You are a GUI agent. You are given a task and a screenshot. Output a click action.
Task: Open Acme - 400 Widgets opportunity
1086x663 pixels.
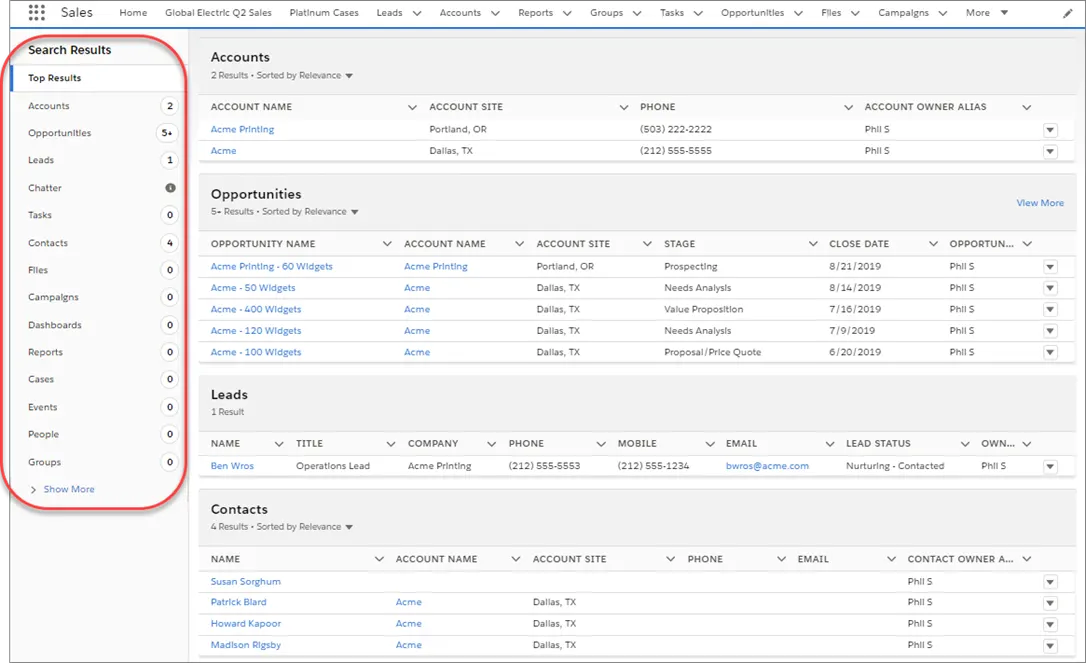click(256, 310)
